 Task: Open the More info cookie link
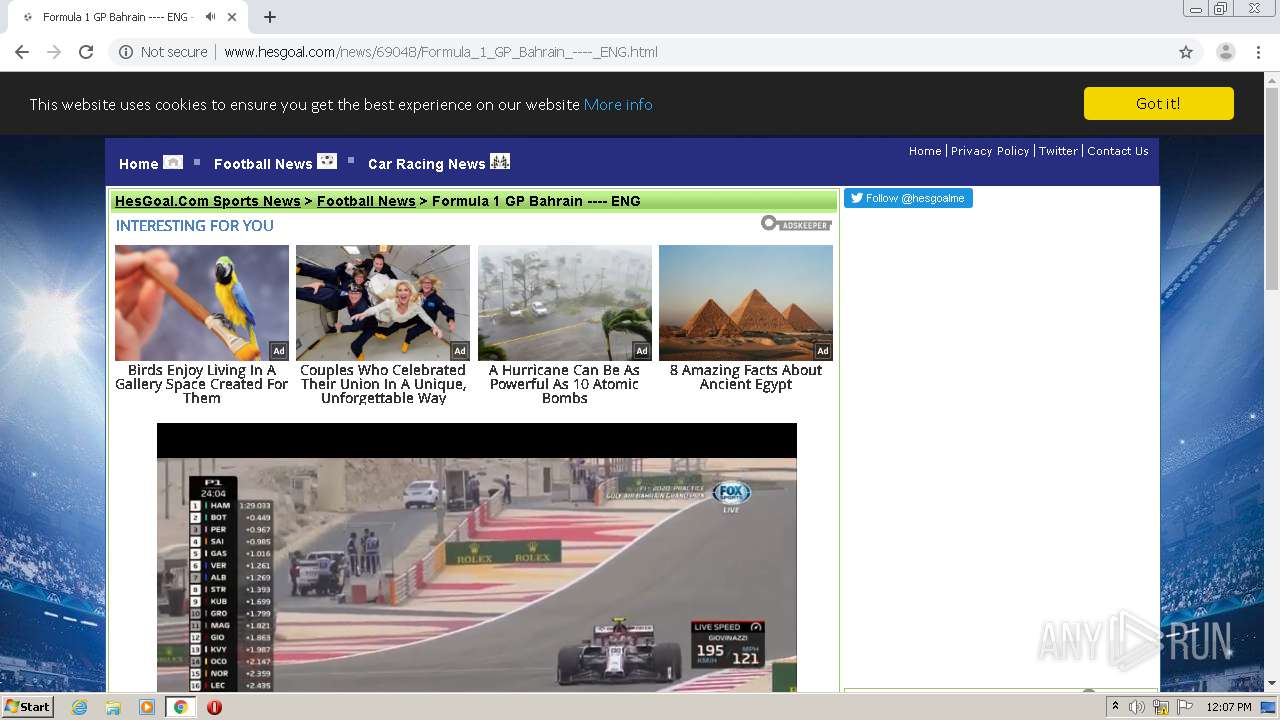(618, 104)
